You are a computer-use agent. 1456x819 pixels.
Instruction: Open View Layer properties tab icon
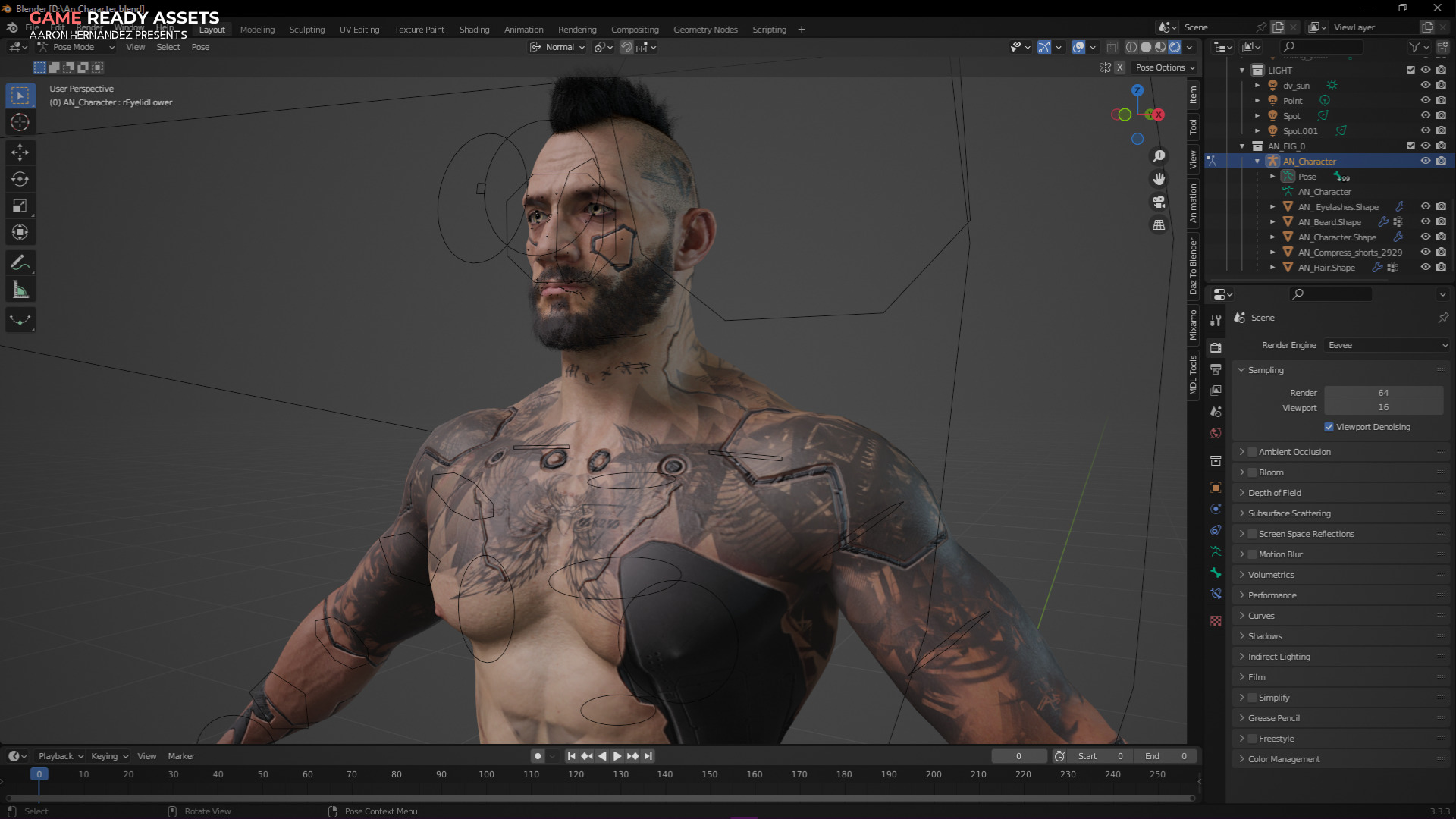click(1216, 390)
